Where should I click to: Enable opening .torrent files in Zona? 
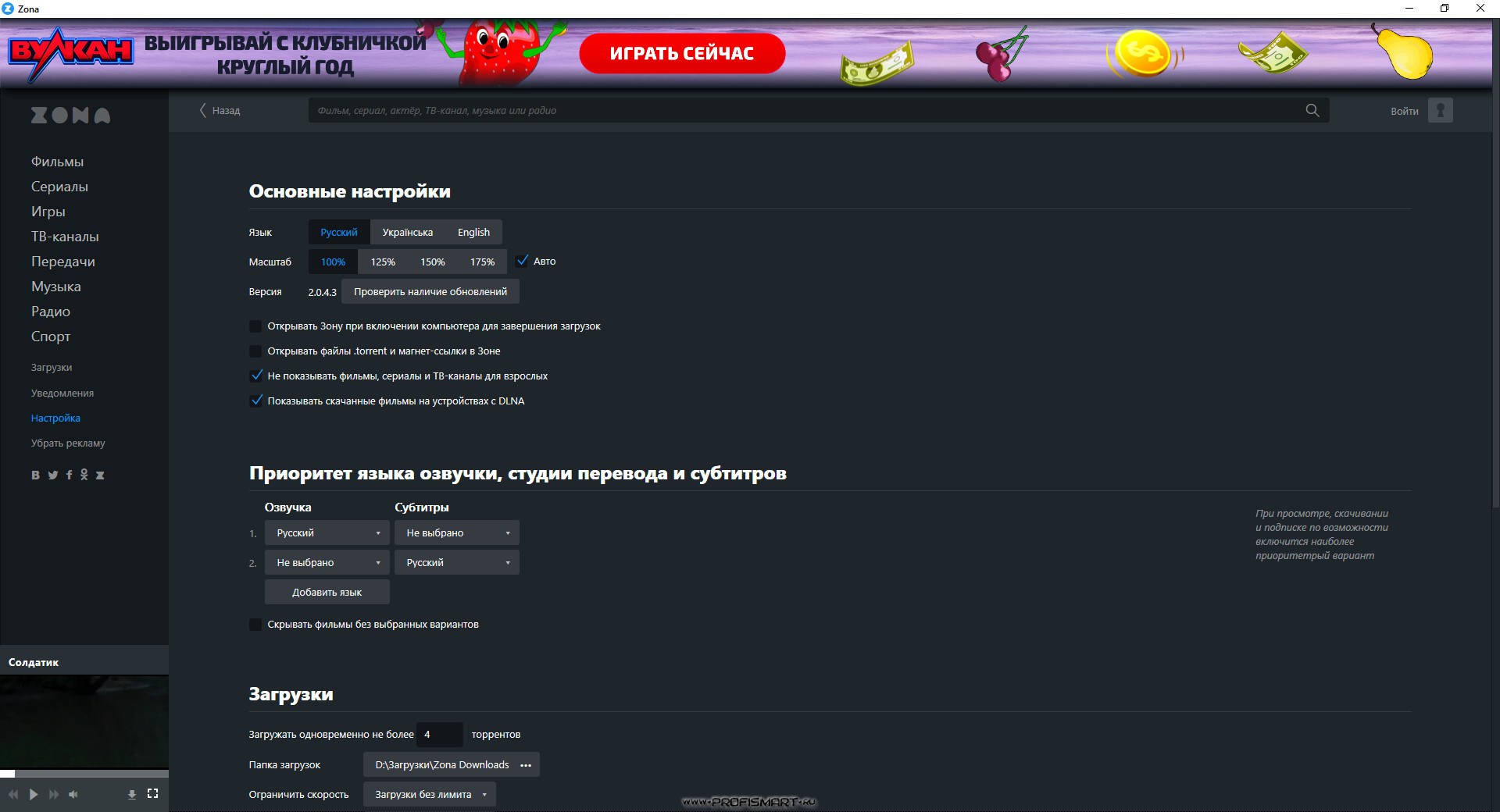coord(255,351)
